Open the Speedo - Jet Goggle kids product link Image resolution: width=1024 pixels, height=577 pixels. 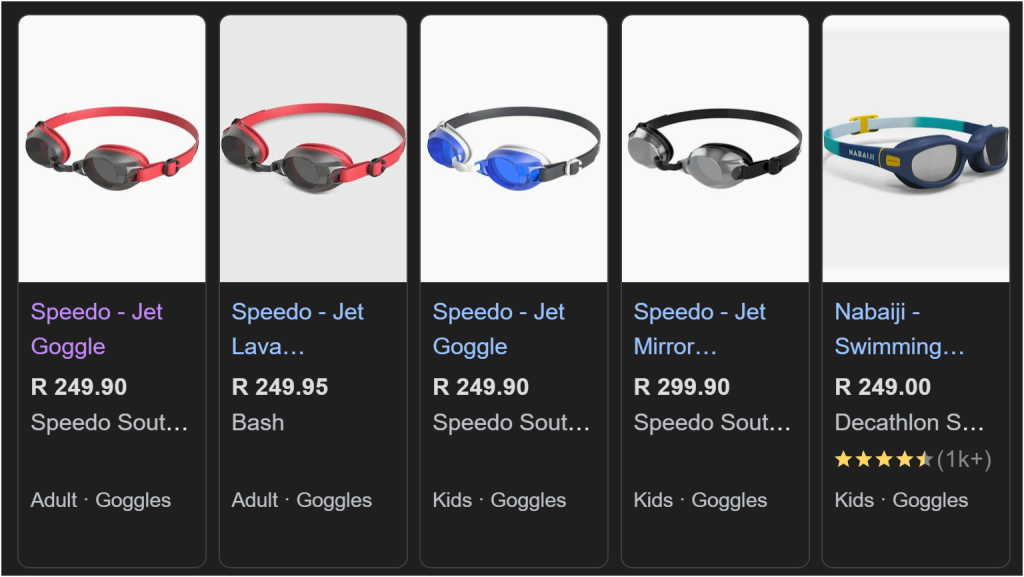pos(499,329)
